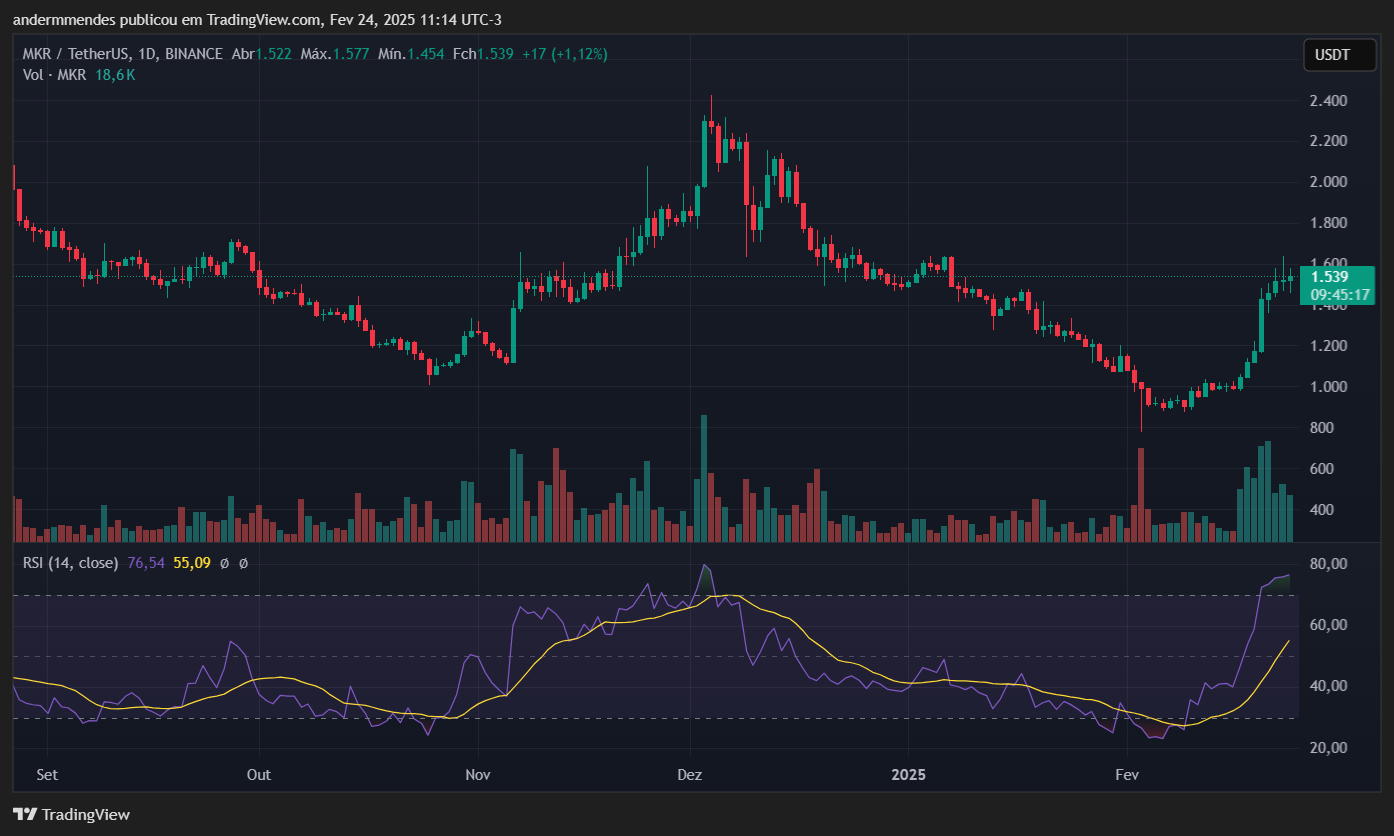The image size is (1394, 836).
Task: Click the 1.200 price axis label
Action: click(x=1329, y=346)
